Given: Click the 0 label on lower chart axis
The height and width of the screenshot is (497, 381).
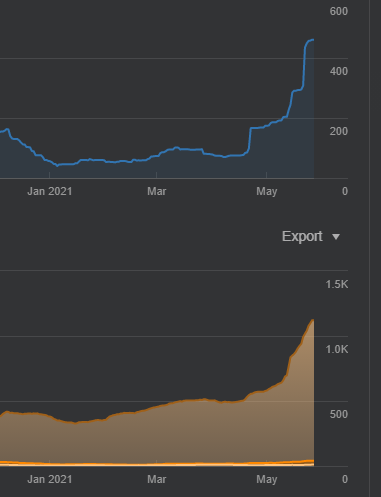Looking at the screenshot, I should click(x=345, y=479).
